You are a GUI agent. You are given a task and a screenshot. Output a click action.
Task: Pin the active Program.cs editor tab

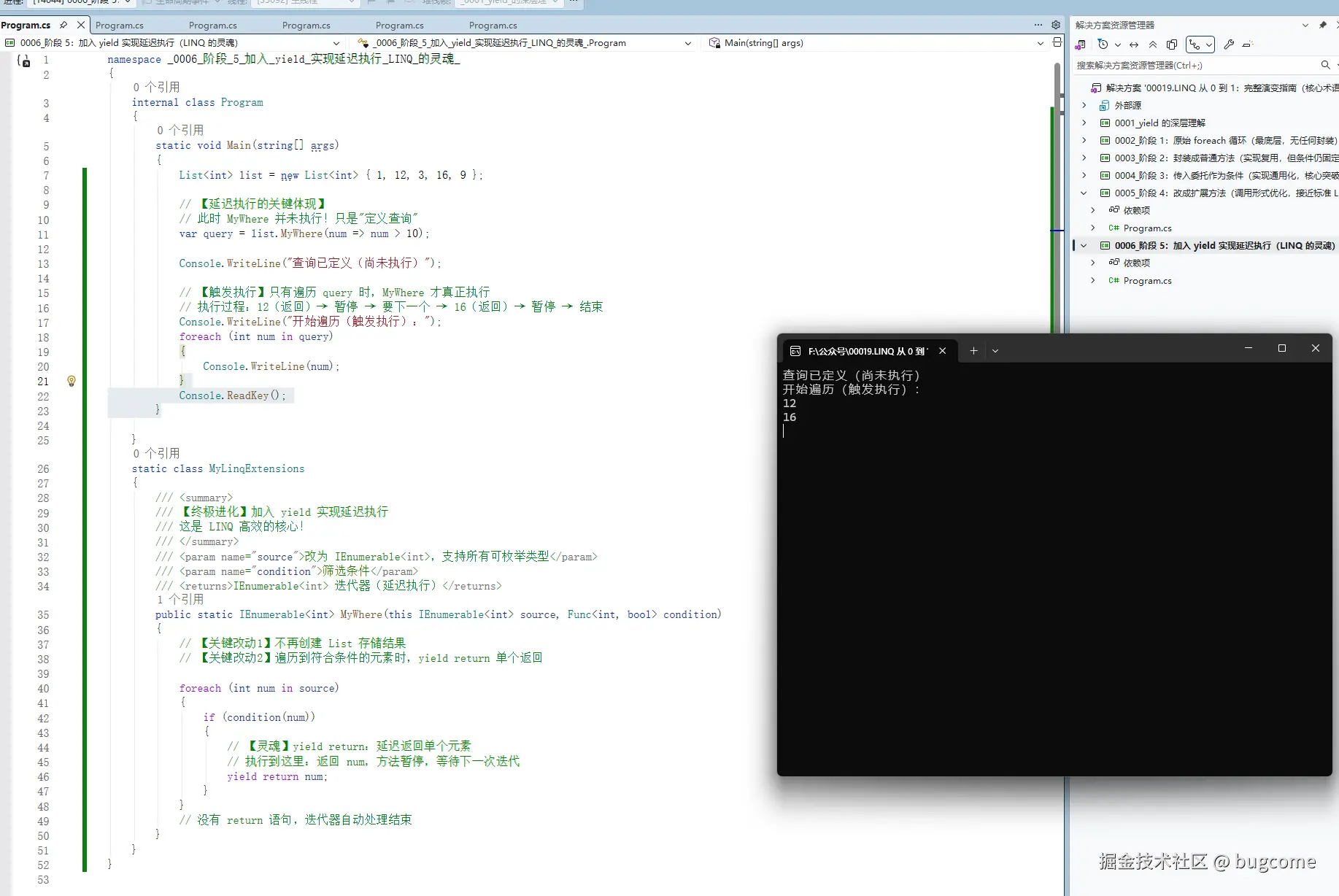[x=63, y=25]
